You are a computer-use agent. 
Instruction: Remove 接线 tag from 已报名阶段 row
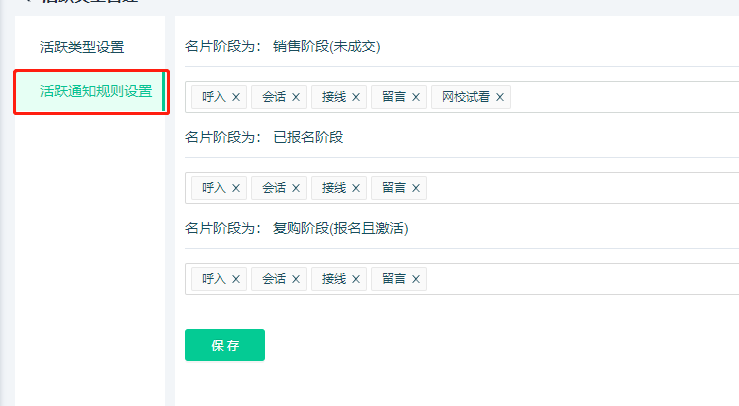click(356, 188)
